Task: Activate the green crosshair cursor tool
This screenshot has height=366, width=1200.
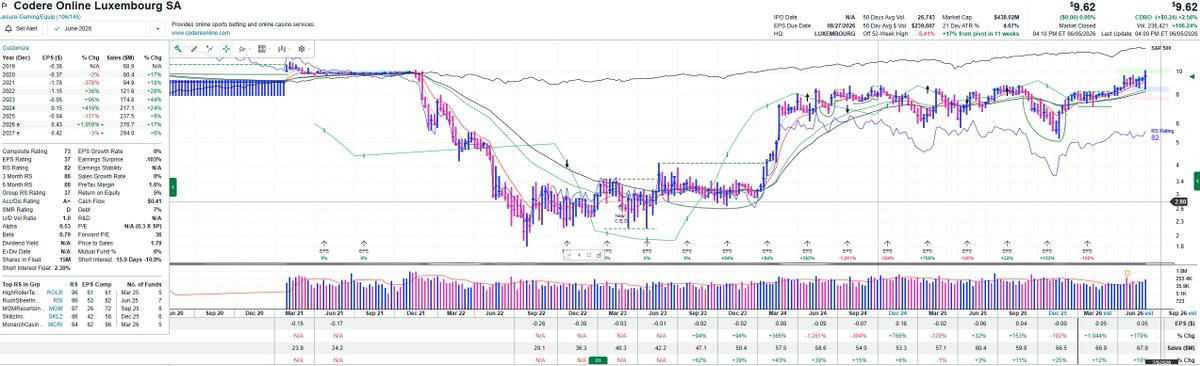Action: coord(226,49)
